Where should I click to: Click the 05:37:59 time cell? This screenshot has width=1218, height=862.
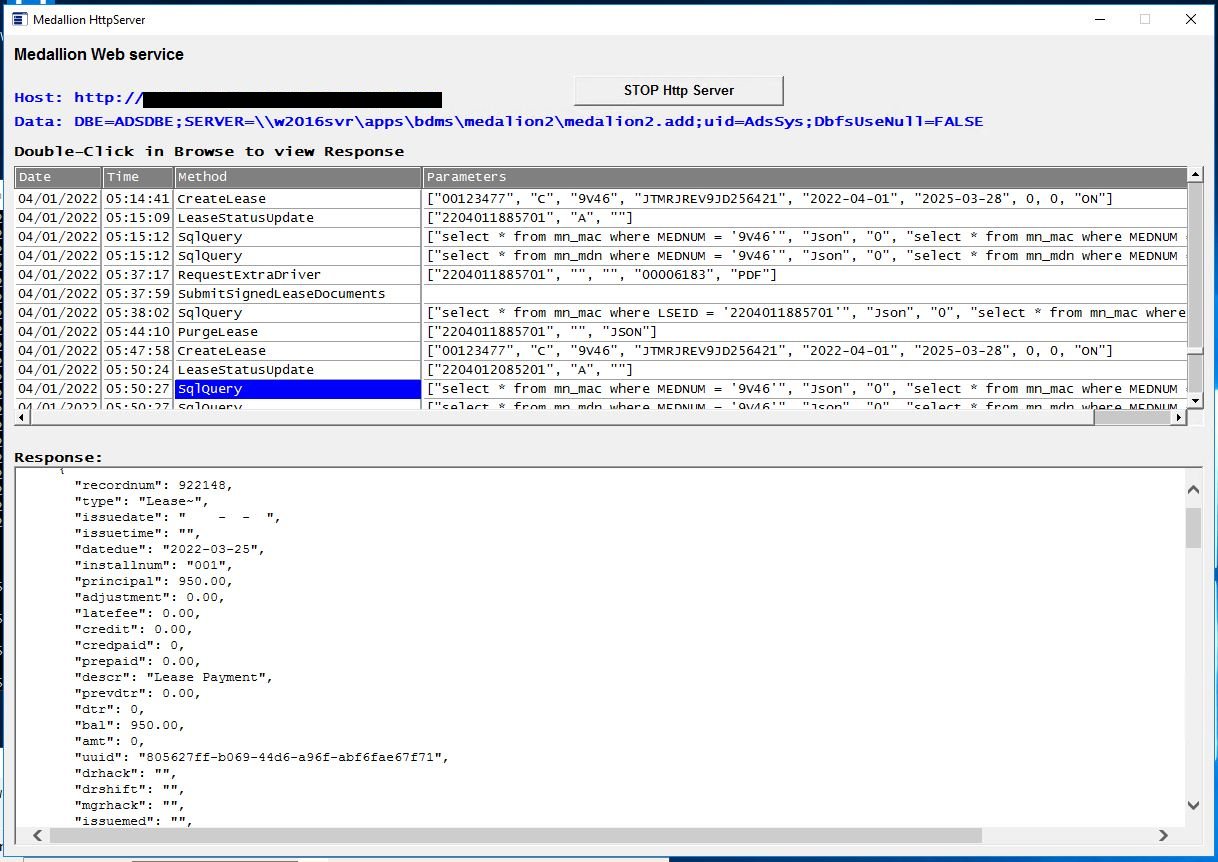coord(138,294)
